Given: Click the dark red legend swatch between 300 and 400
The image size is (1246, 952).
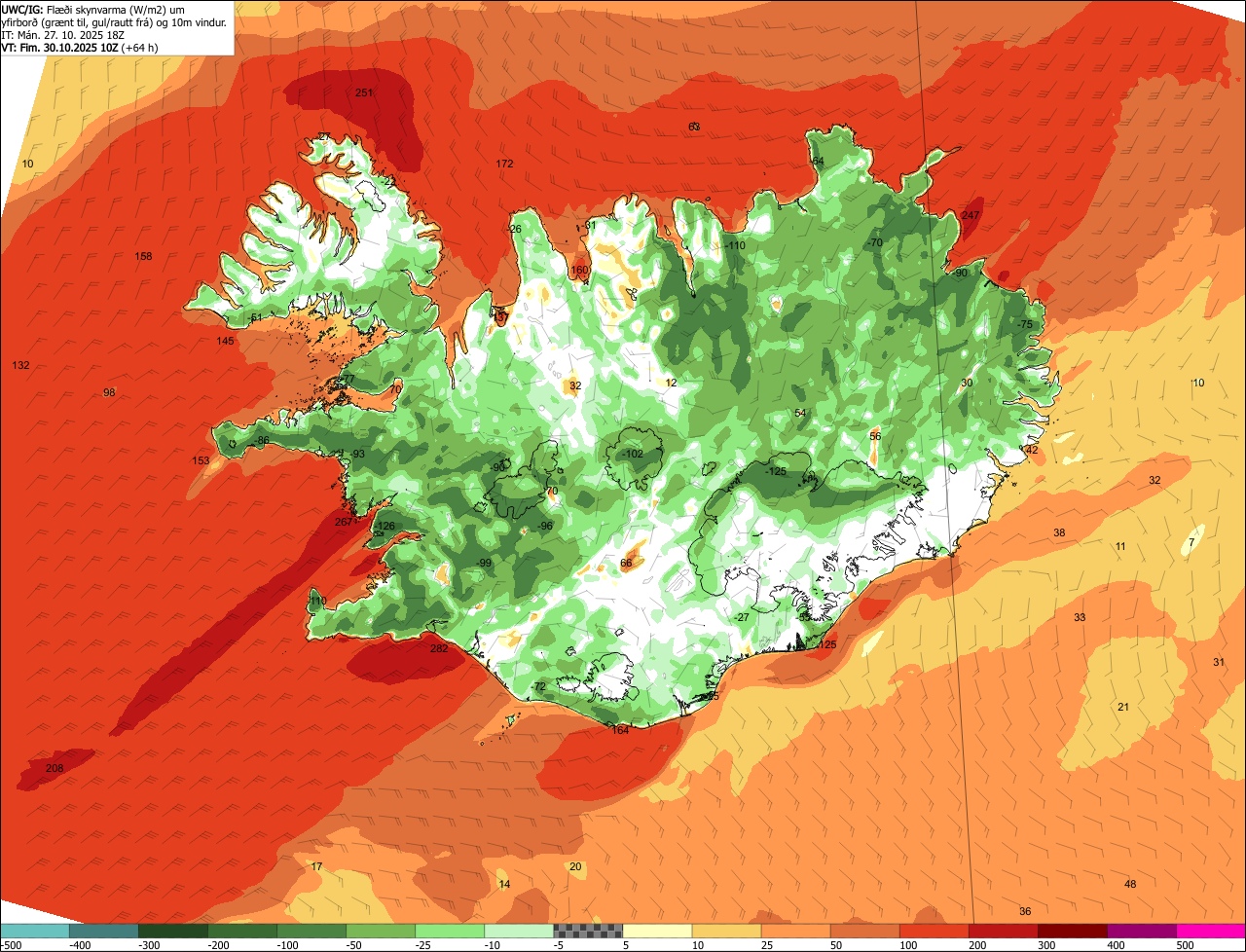Looking at the screenshot, I should pyautogui.click(x=1073, y=931).
